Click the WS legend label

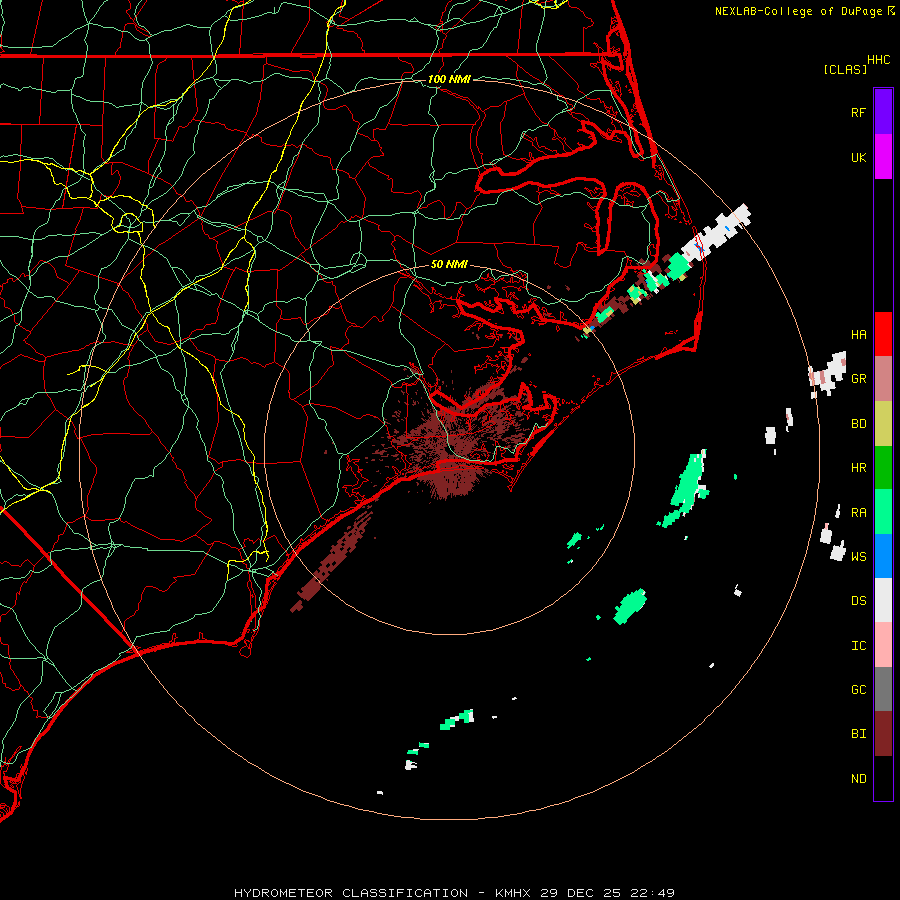point(858,556)
